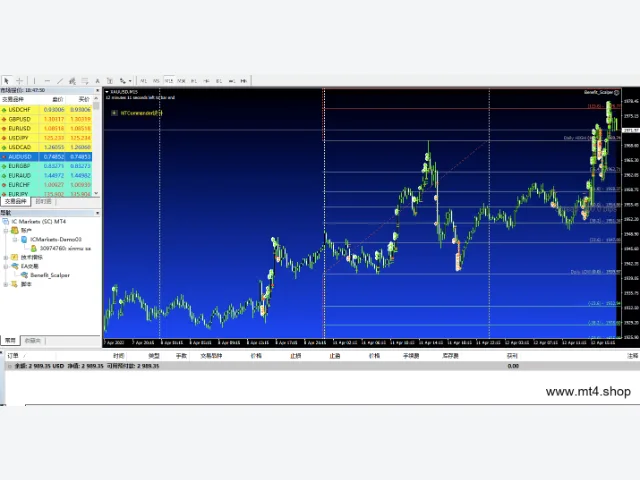Click the arrows objects toolbar icon
Image resolution: width=640 pixels, height=480 pixels.
(x=122, y=81)
